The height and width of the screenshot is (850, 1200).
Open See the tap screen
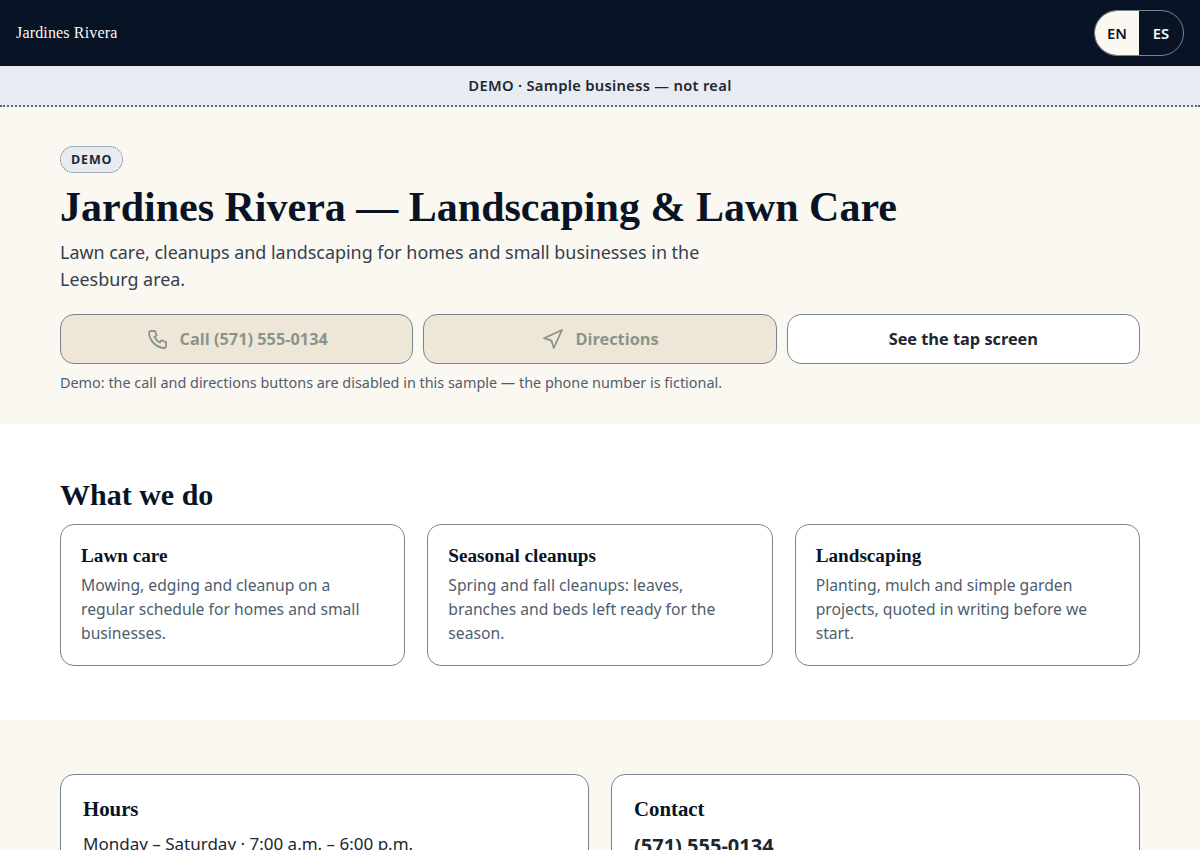(963, 339)
